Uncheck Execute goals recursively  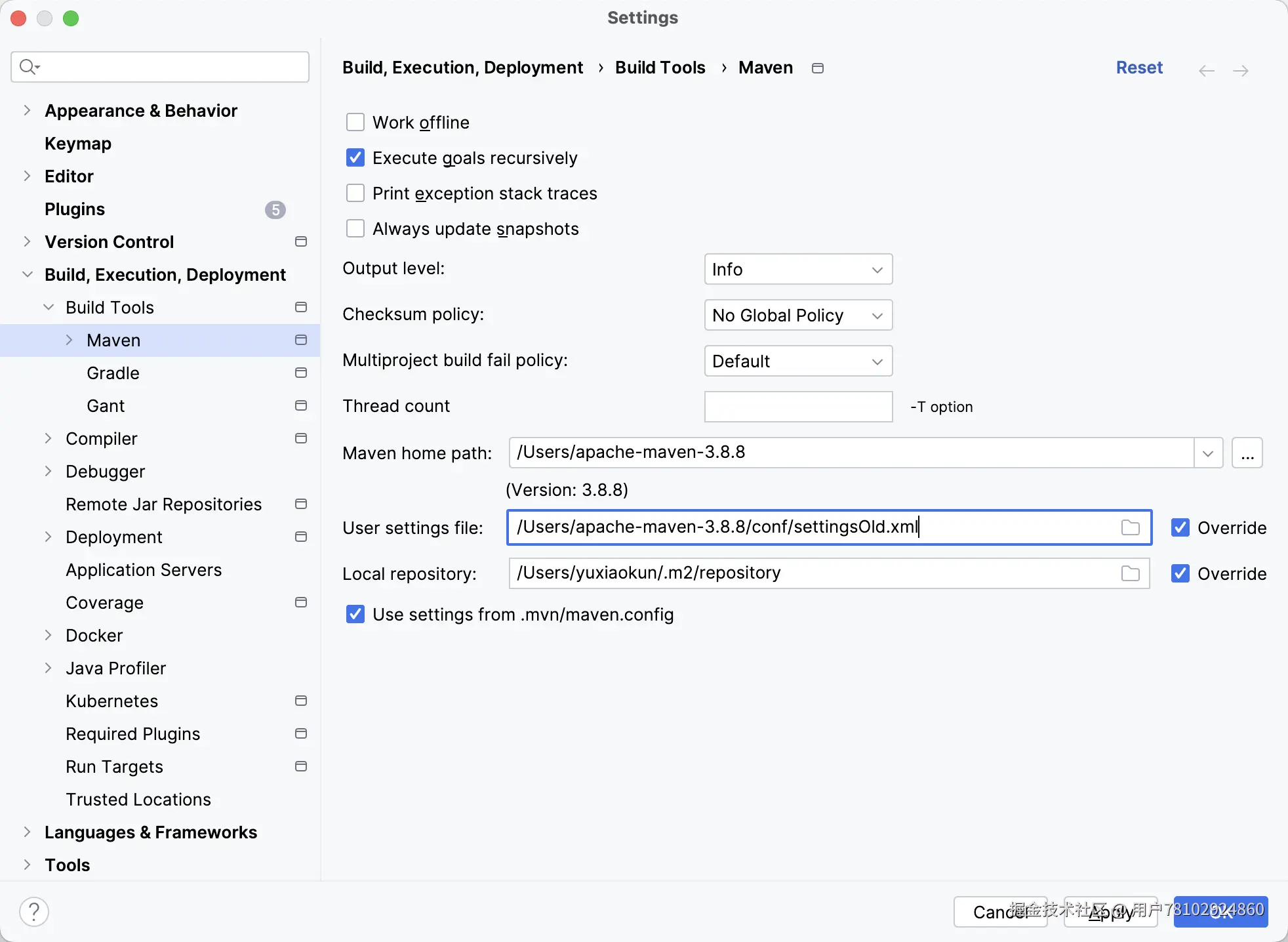click(355, 158)
